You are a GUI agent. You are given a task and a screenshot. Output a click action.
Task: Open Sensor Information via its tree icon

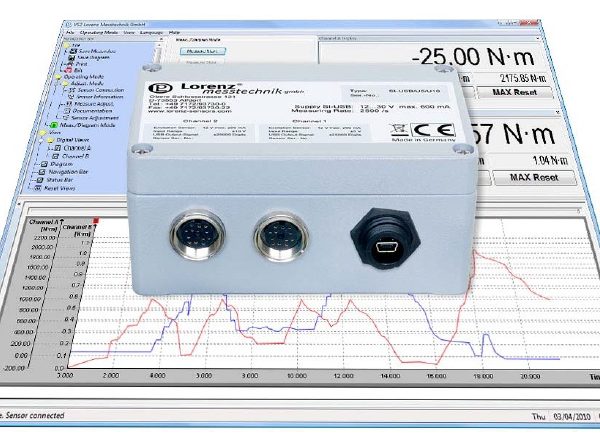pyautogui.click(x=72, y=97)
